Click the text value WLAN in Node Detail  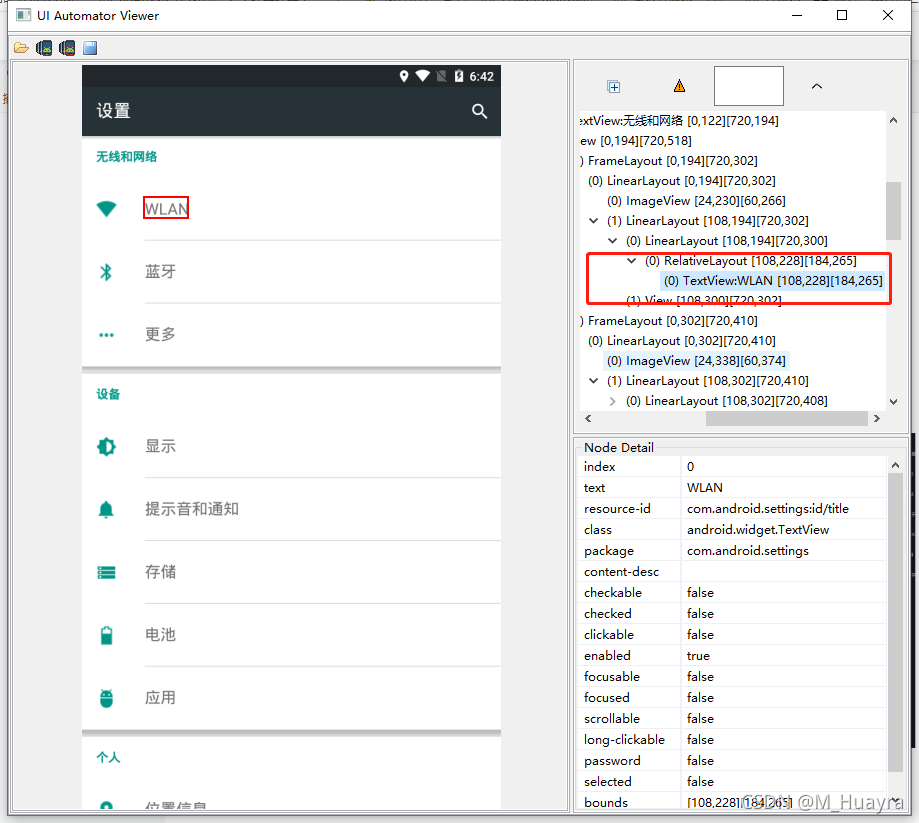coord(704,488)
